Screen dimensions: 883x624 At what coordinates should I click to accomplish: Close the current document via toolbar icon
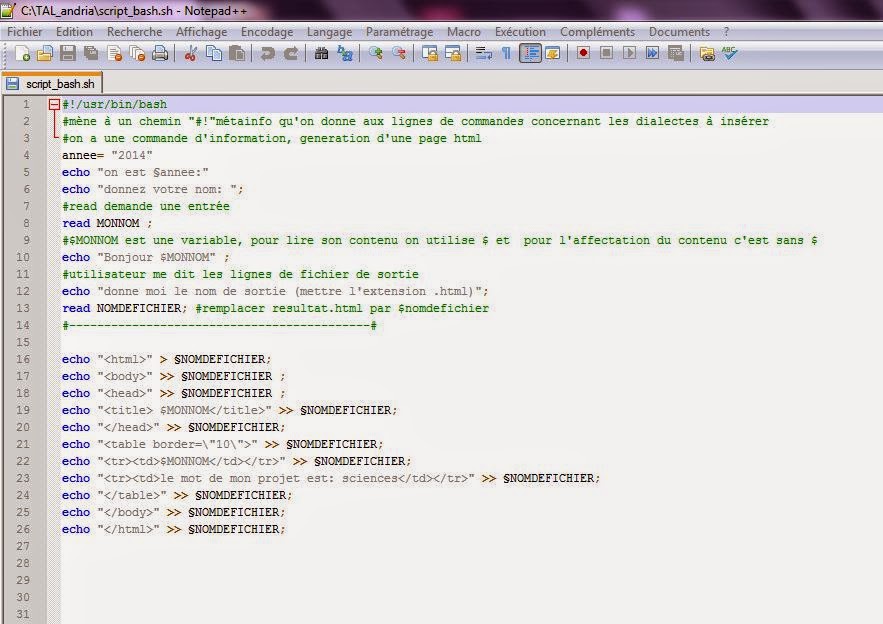click(x=114, y=54)
